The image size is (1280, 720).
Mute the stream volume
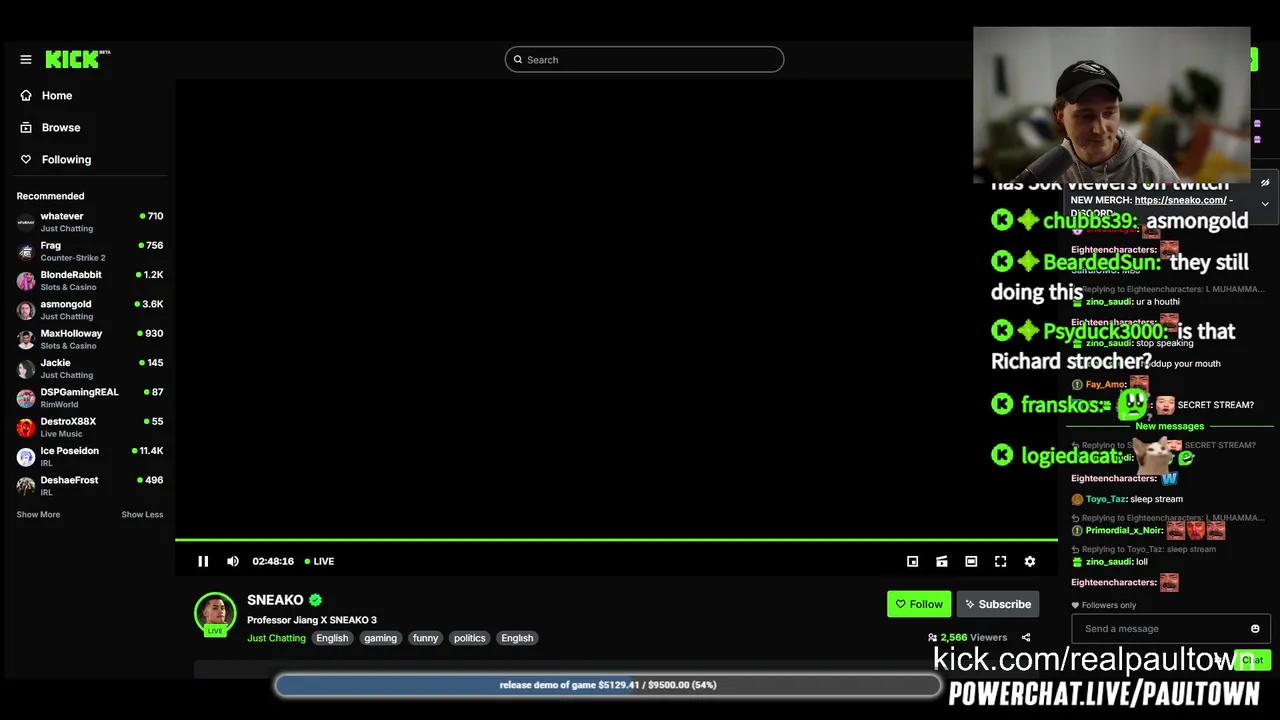tap(233, 562)
